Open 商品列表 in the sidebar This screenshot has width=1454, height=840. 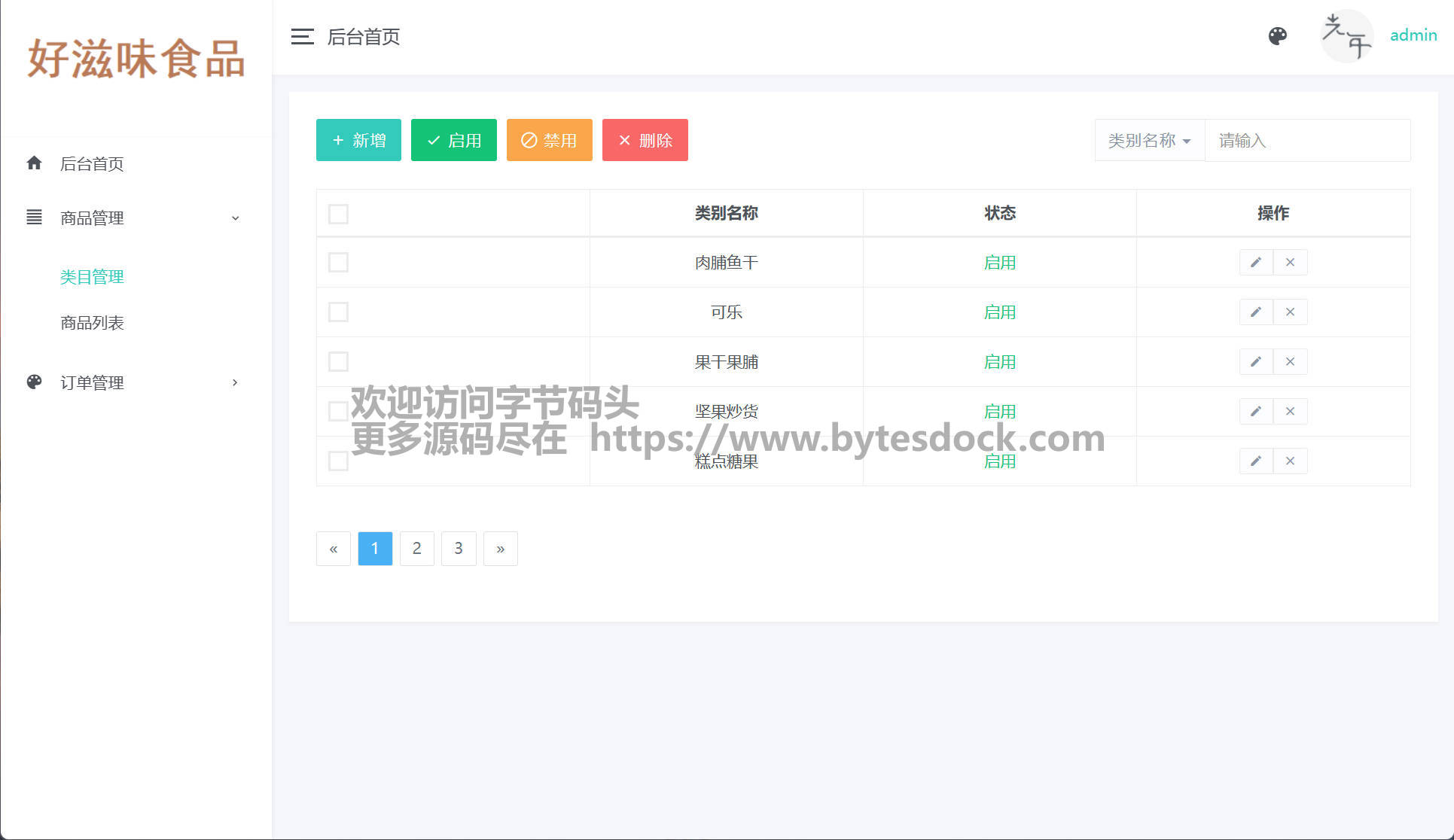point(92,323)
